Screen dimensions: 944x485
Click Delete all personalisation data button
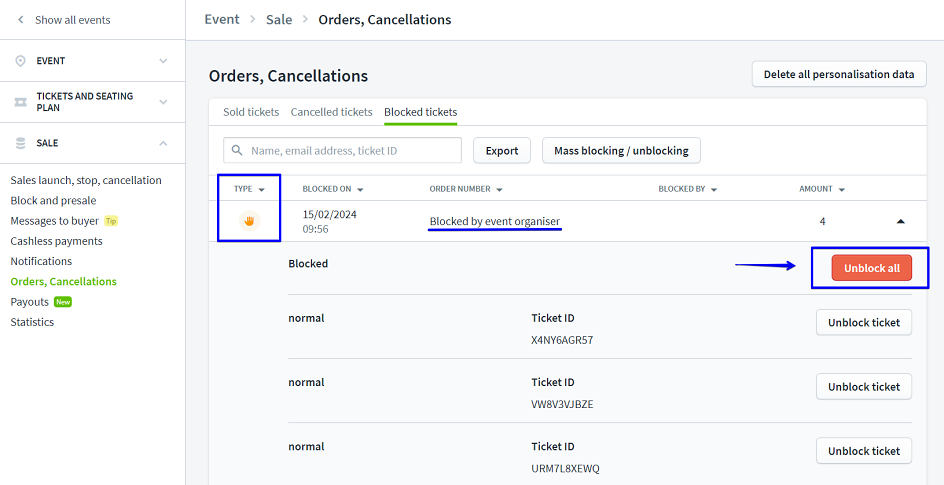click(x=839, y=75)
